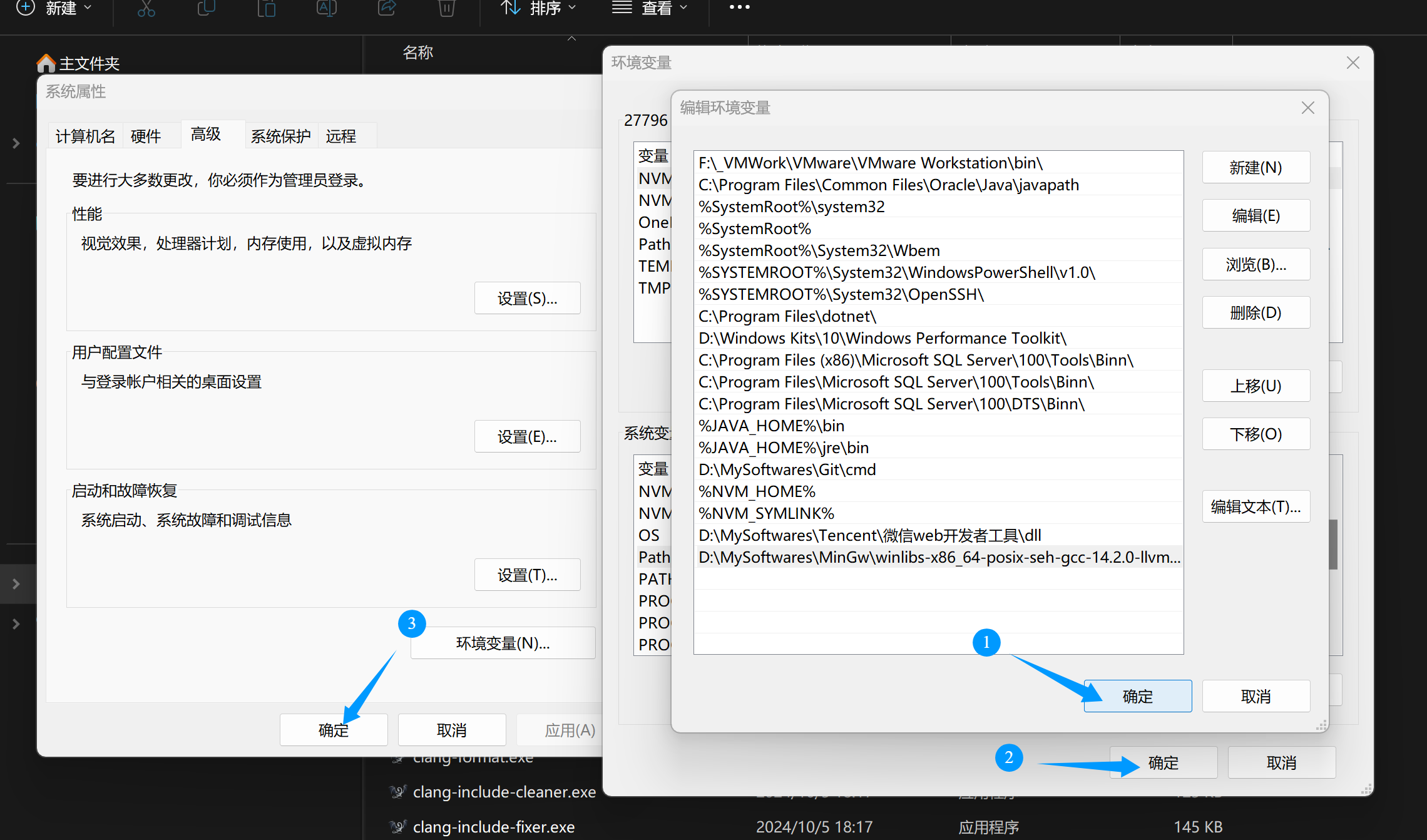This screenshot has height=840, width=1427.
Task: Click 设置(S)... under 性能
Action: pos(527,299)
